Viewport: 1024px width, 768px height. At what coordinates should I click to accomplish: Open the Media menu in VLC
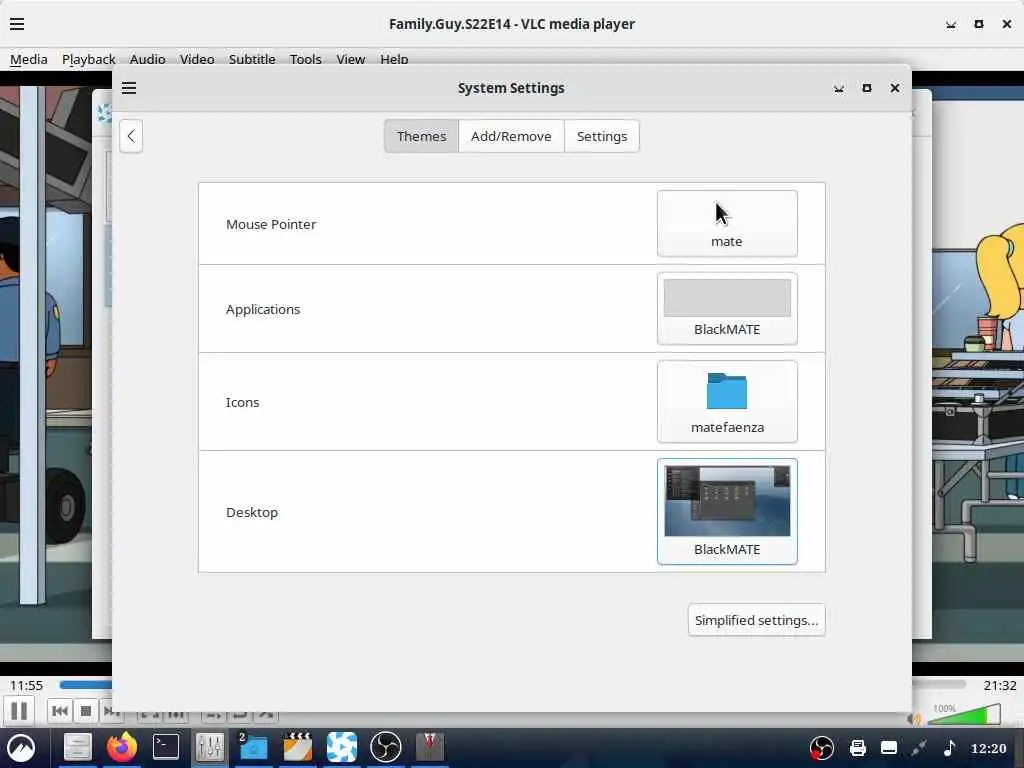pos(29,59)
